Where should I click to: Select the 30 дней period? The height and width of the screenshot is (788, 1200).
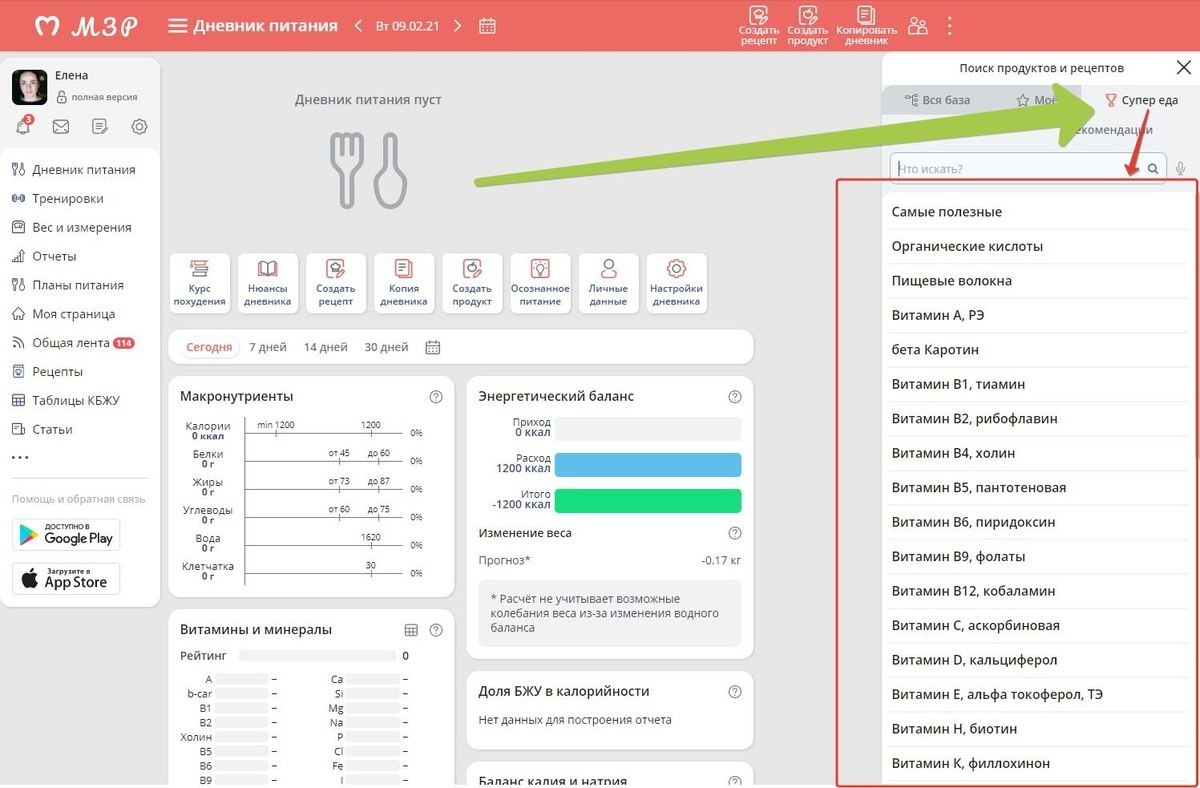point(386,347)
